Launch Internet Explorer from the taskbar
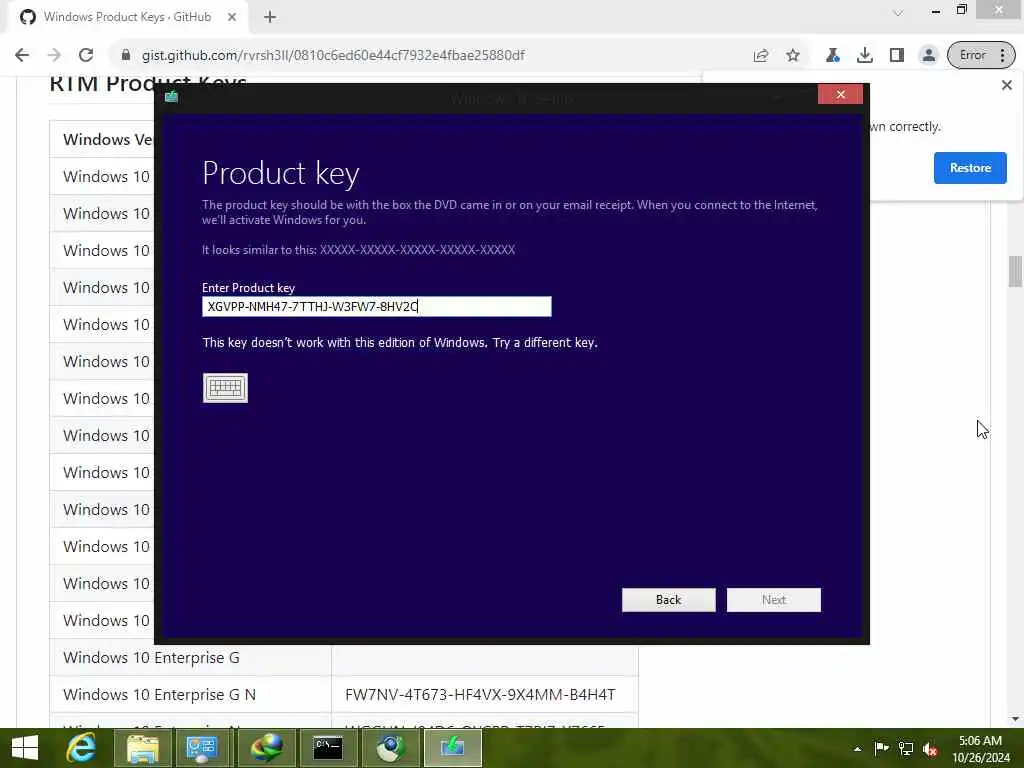1024x768 pixels. click(x=81, y=748)
